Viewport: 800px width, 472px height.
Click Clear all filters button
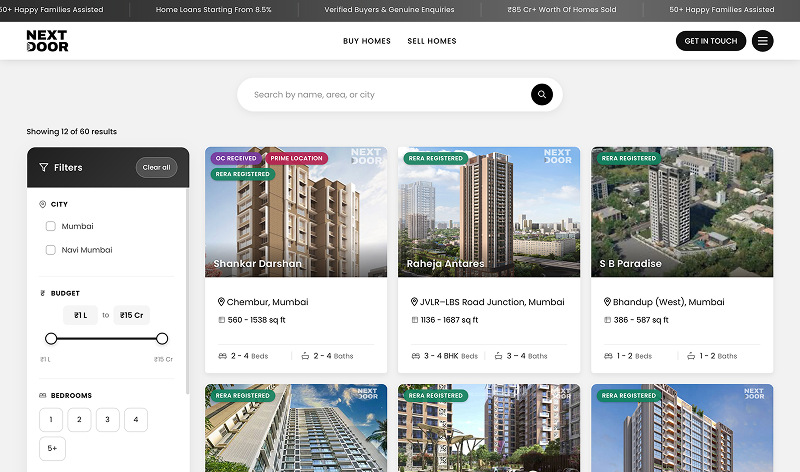[x=157, y=167]
